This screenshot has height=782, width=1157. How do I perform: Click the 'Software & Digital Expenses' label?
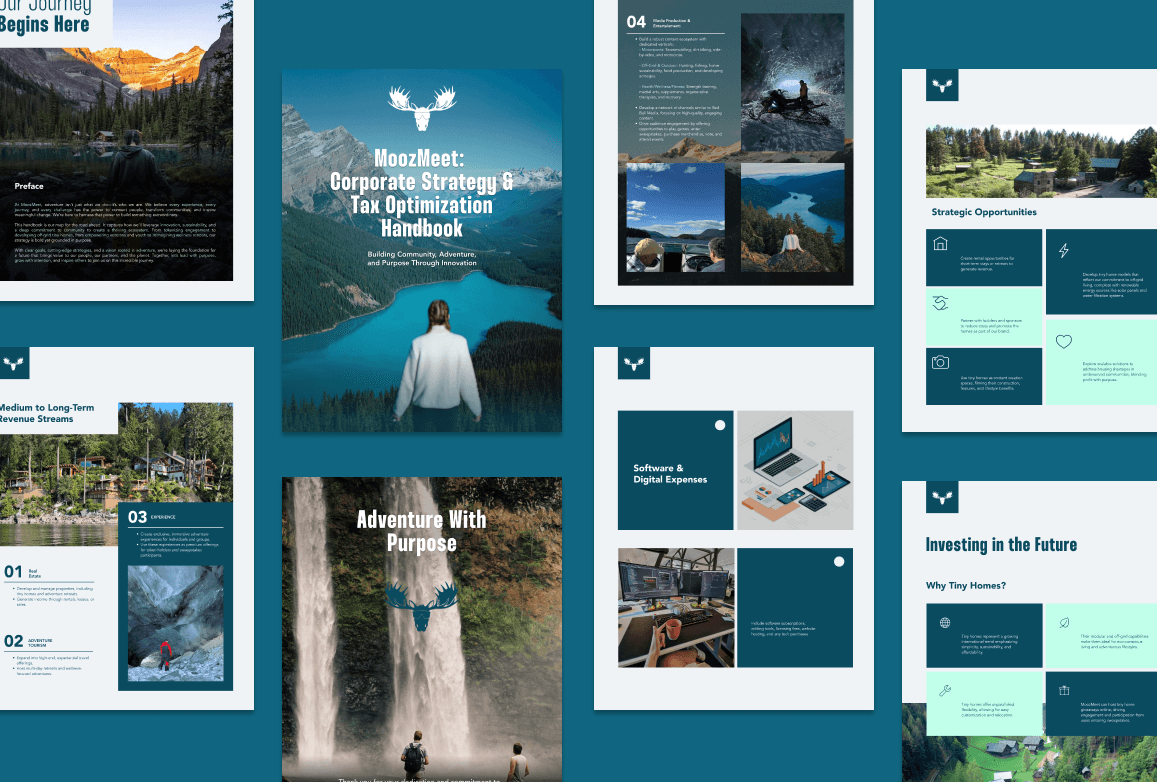[x=670, y=474]
